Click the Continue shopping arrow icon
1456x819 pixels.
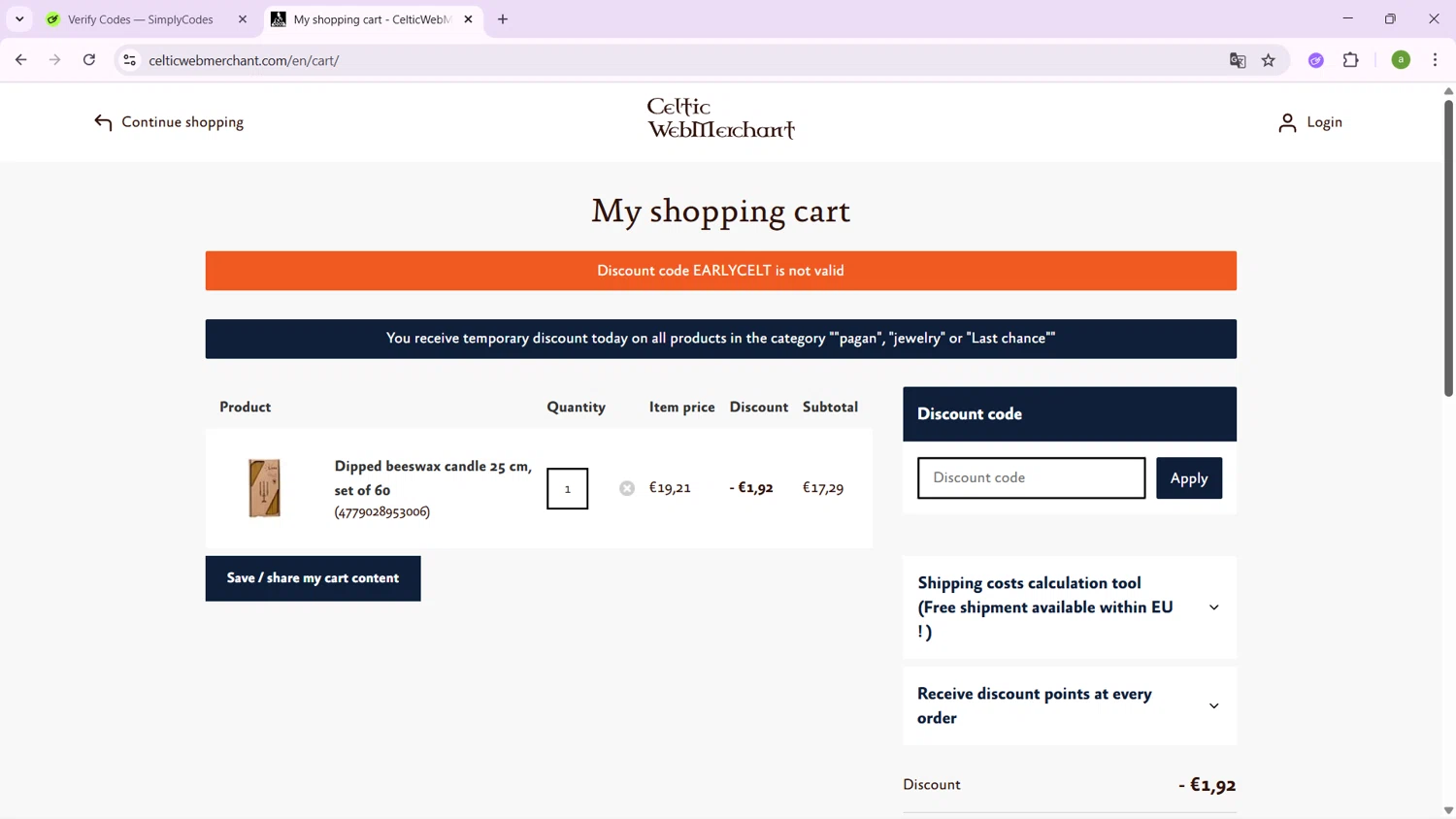point(103,122)
